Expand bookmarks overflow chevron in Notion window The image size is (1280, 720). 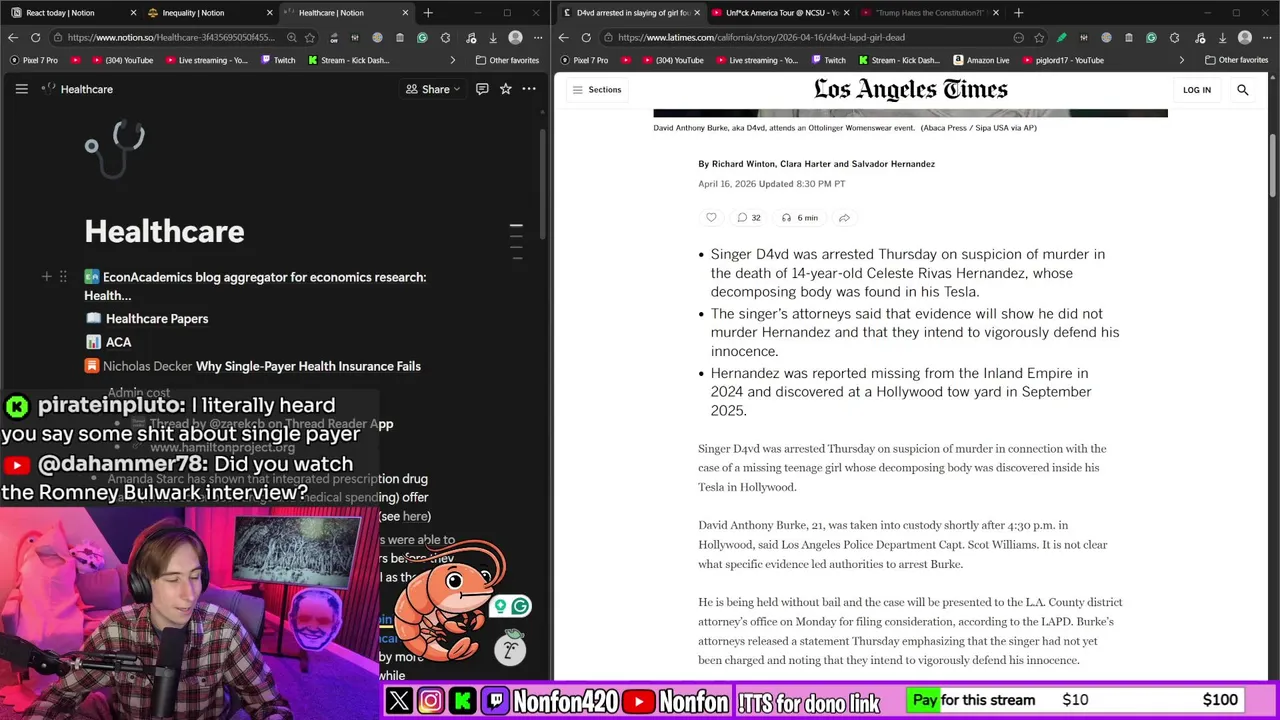click(452, 60)
